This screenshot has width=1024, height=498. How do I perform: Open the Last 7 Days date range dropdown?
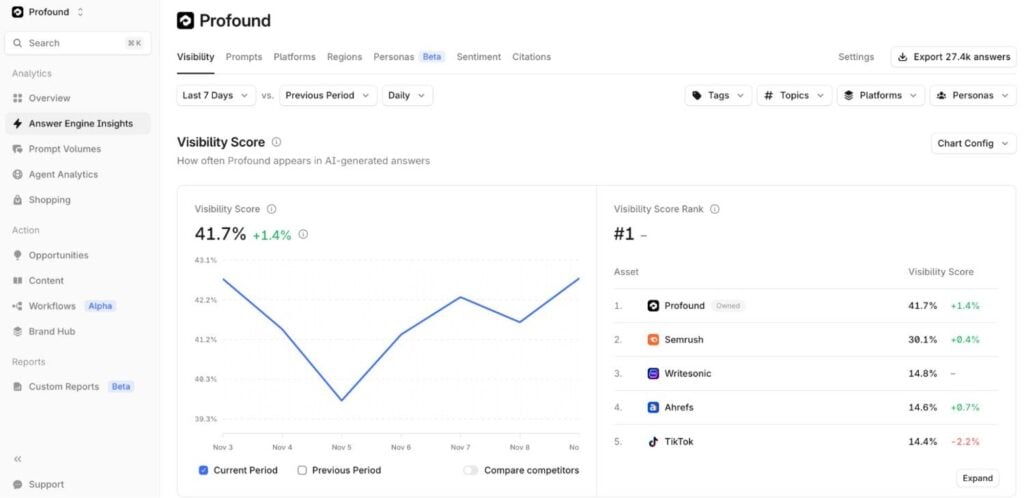pyautogui.click(x=216, y=95)
